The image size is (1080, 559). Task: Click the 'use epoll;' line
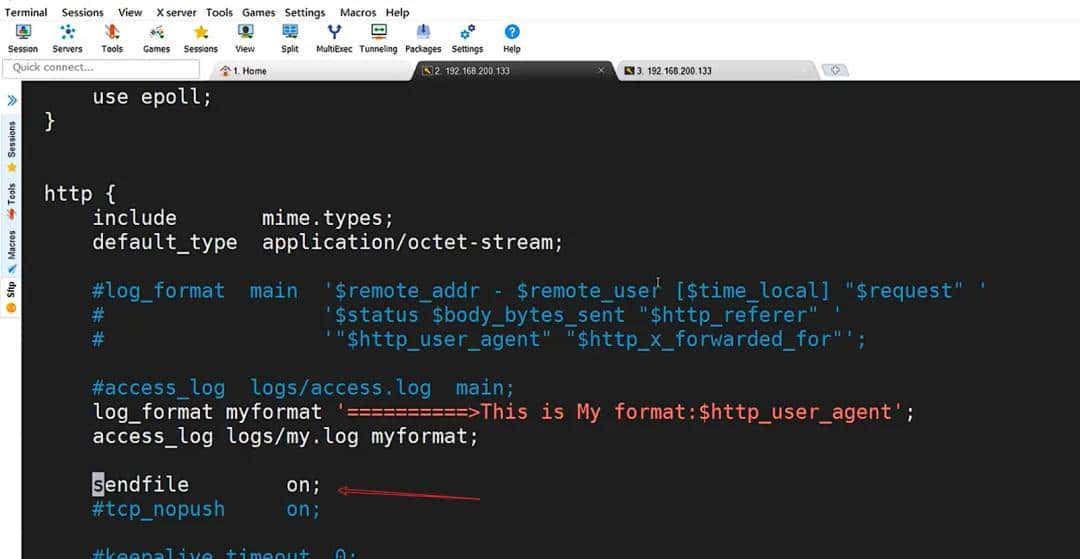click(152, 97)
